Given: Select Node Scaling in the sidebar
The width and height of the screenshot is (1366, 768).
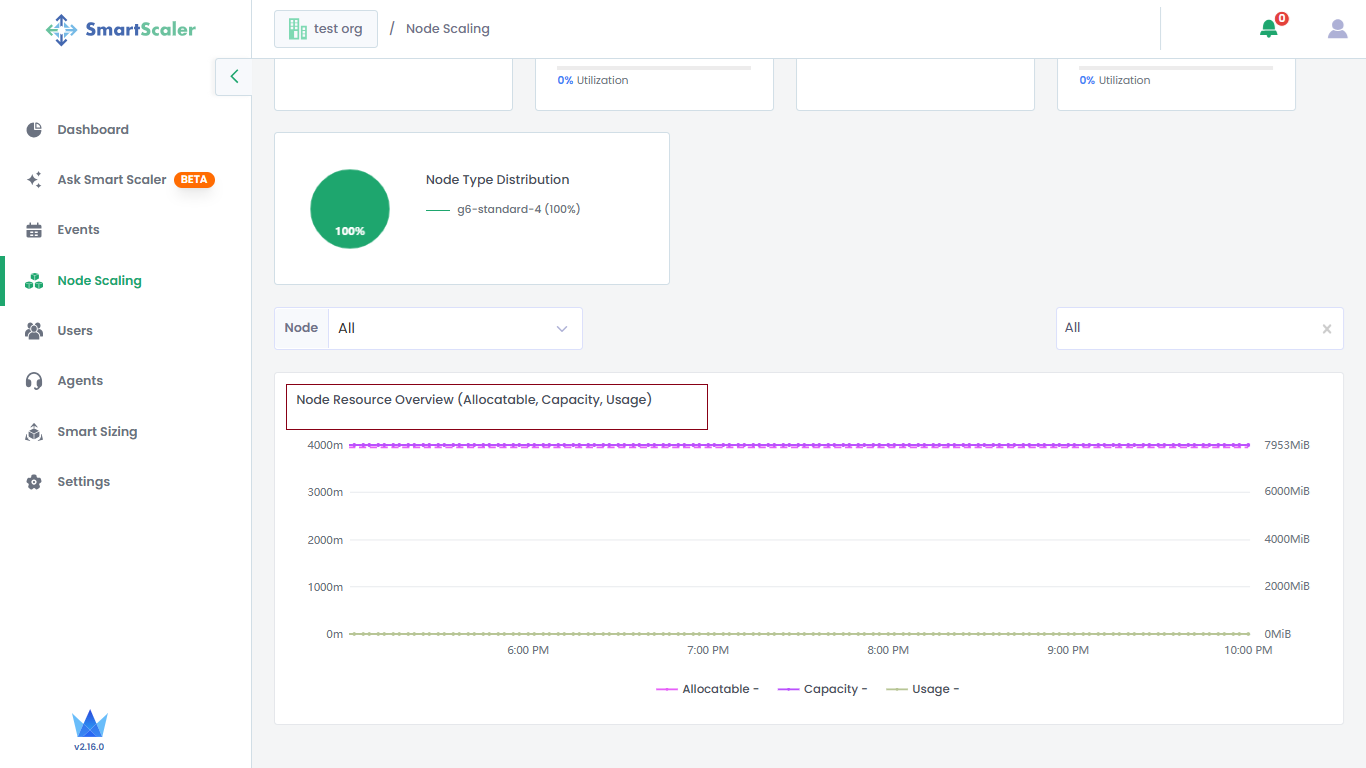Looking at the screenshot, I should pos(99,281).
